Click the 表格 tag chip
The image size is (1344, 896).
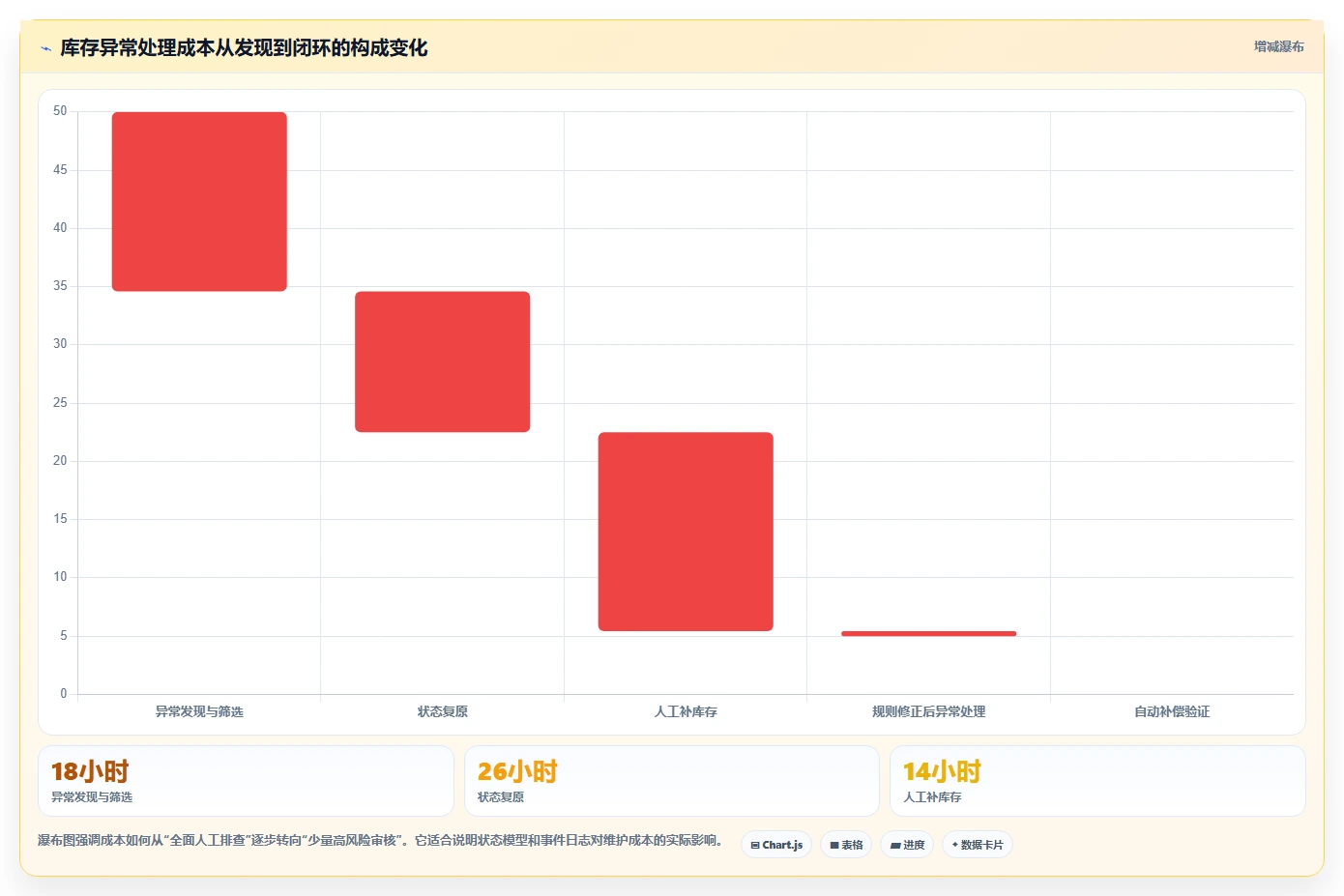pos(846,845)
